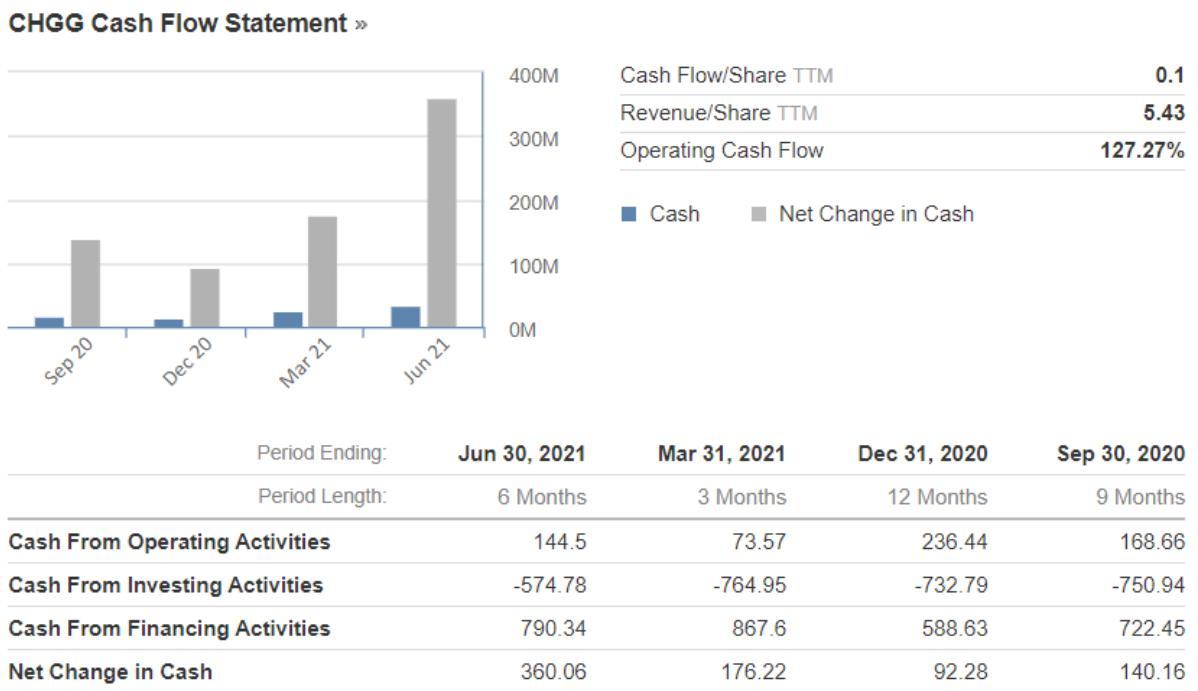Select the Cash legend label
This screenshot has width=1198, height=691.
click(x=675, y=214)
